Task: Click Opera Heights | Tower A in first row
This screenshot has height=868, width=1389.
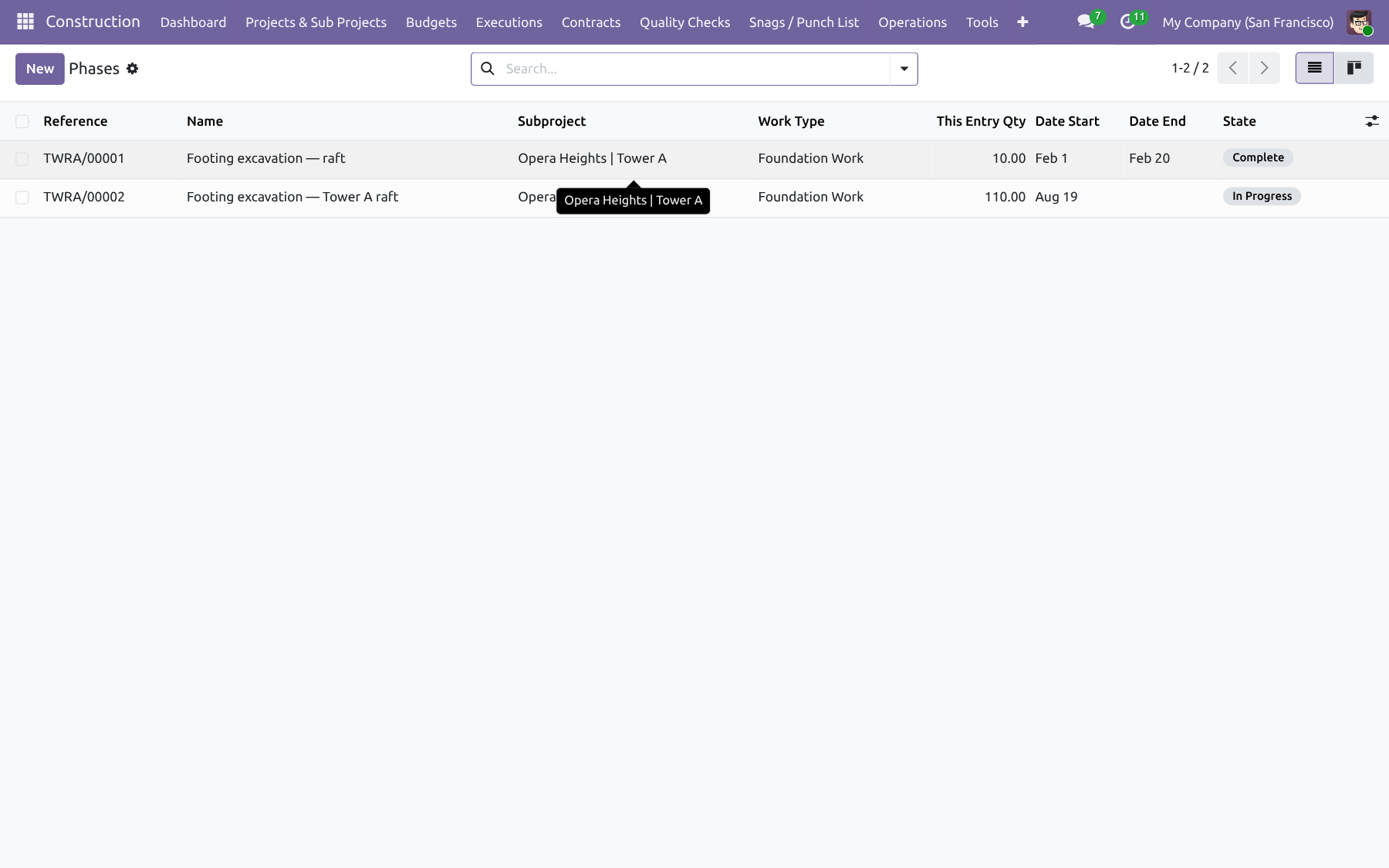Action: [592, 158]
